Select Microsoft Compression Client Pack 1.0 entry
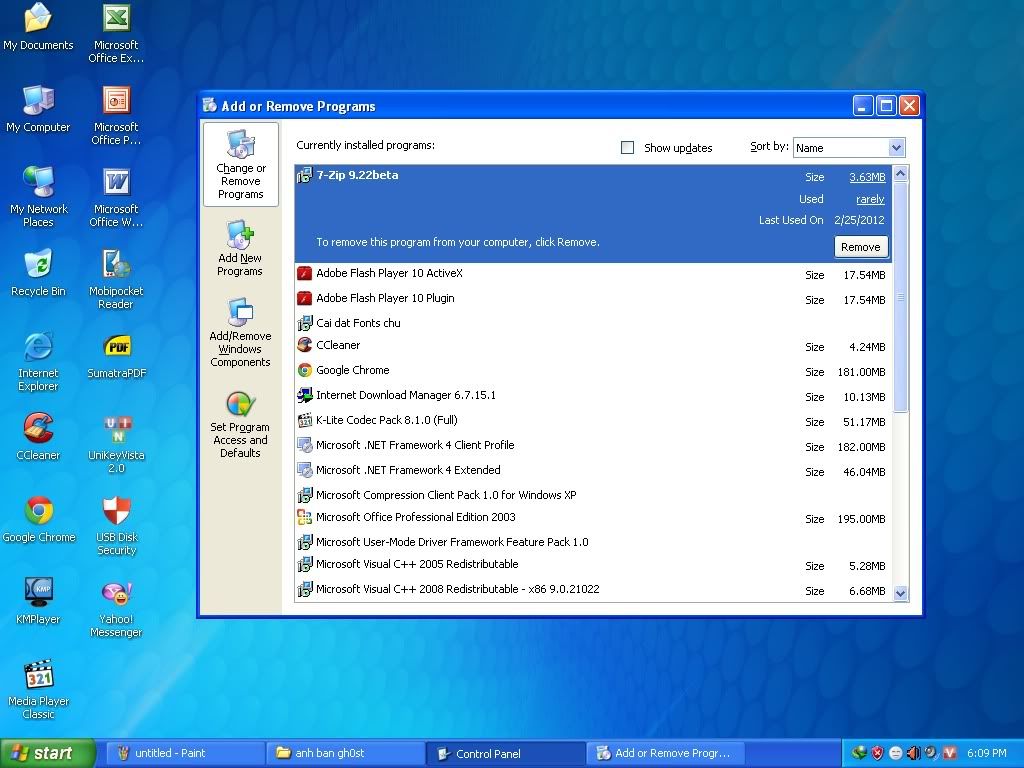The height and width of the screenshot is (768, 1024). click(592, 495)
